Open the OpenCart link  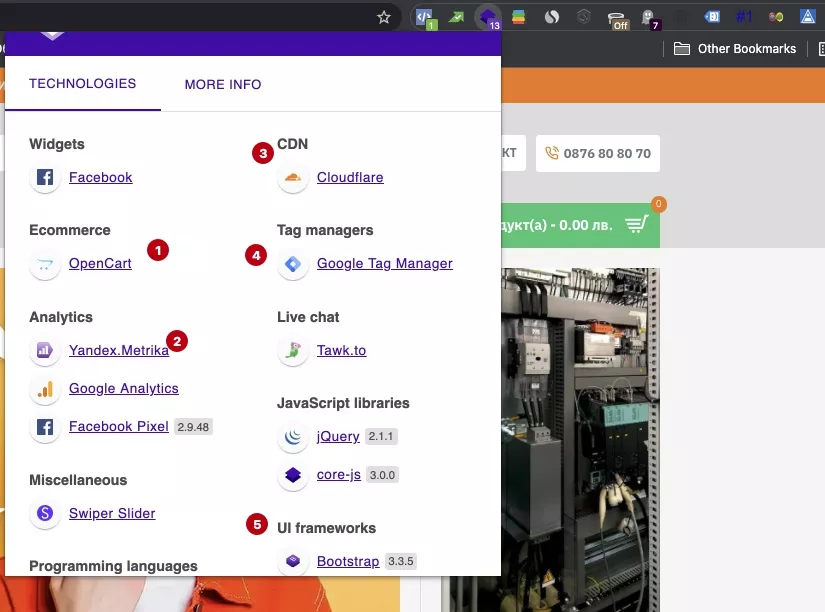coord(100,263)
